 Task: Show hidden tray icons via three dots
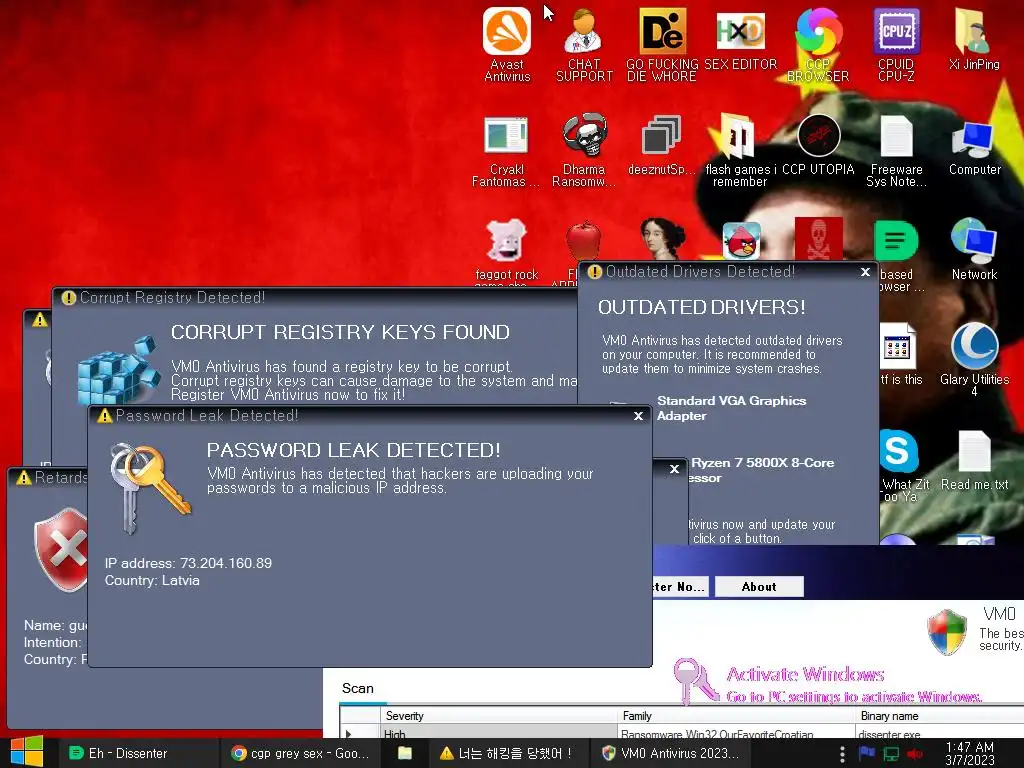tap(842, 754)
